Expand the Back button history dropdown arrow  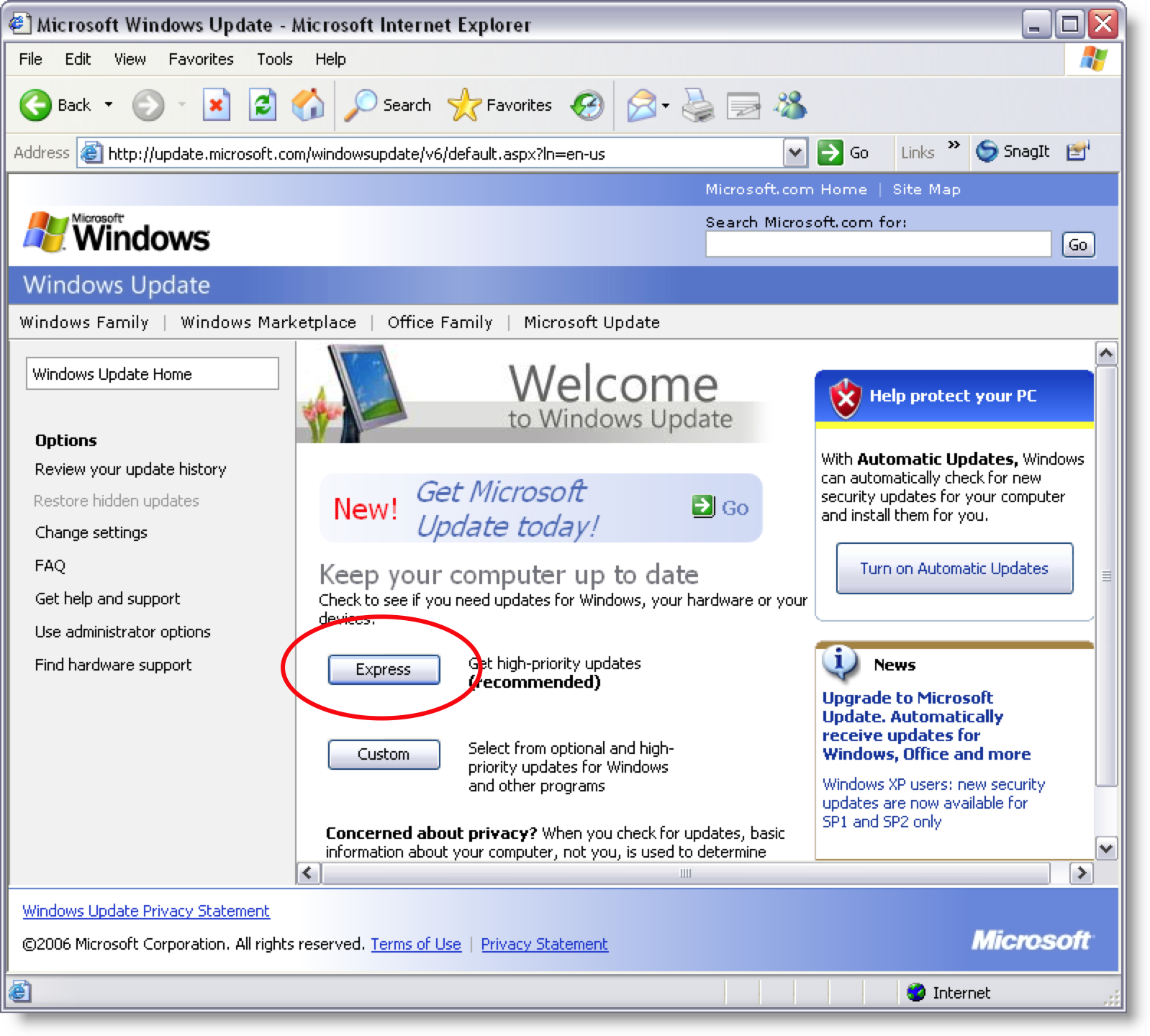[x=109, y=105]
